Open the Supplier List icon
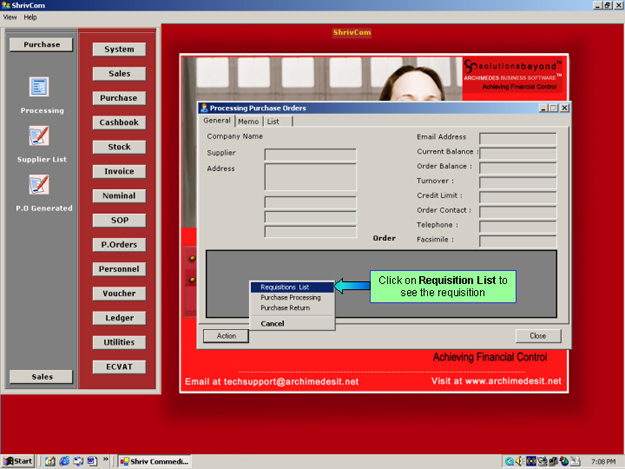Image resolution: width=625 pixels, height=469 pixels. coord(39,135)
